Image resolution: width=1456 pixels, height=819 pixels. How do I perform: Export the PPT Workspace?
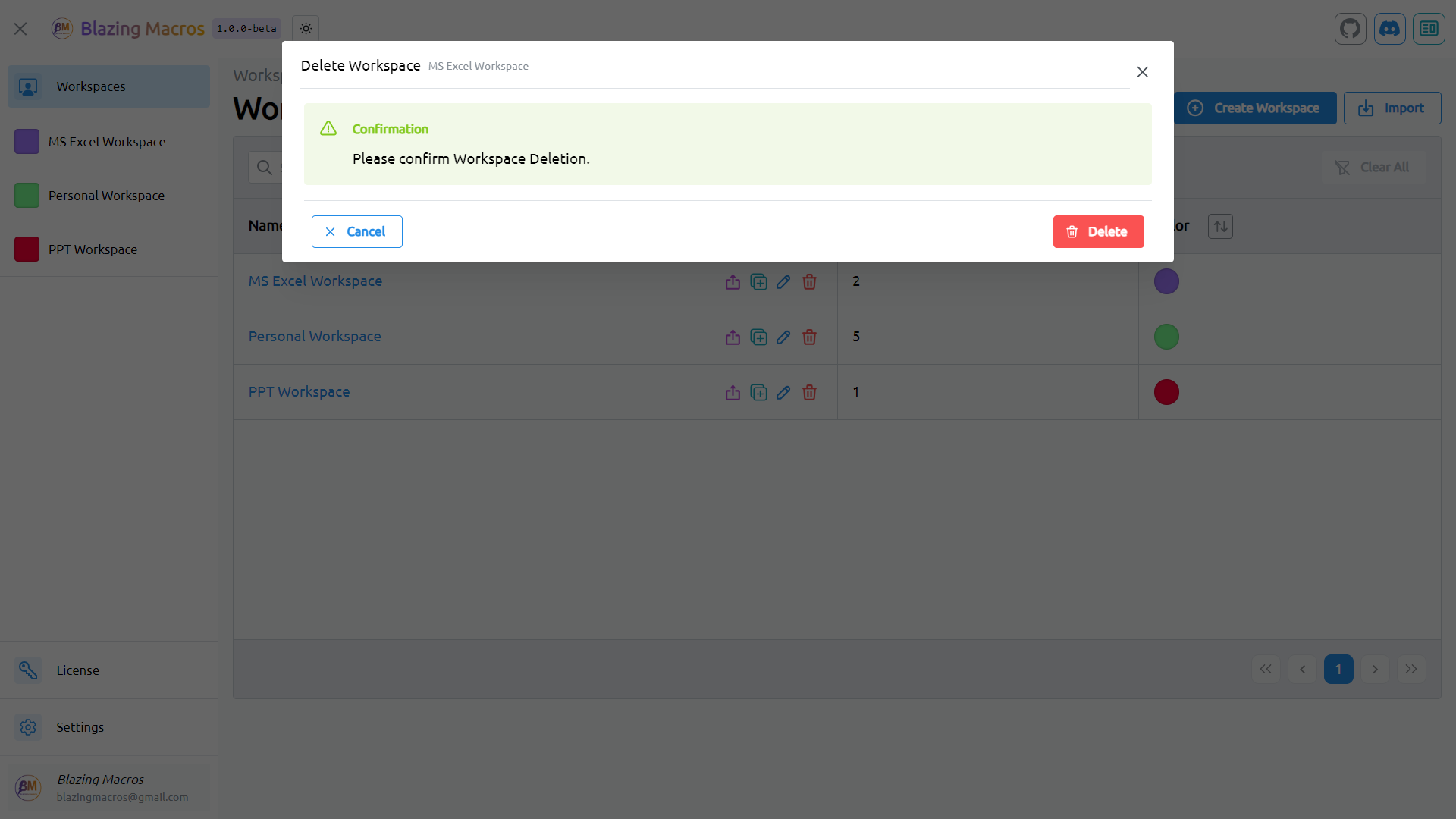[x=733, y=393]
